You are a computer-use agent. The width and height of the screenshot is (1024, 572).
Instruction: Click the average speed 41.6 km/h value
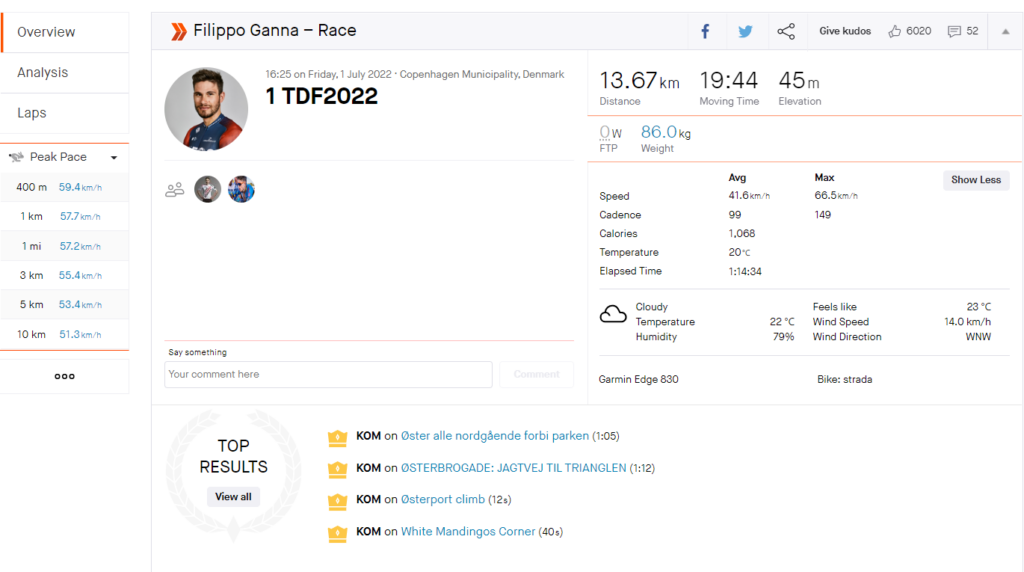point(749,195)
